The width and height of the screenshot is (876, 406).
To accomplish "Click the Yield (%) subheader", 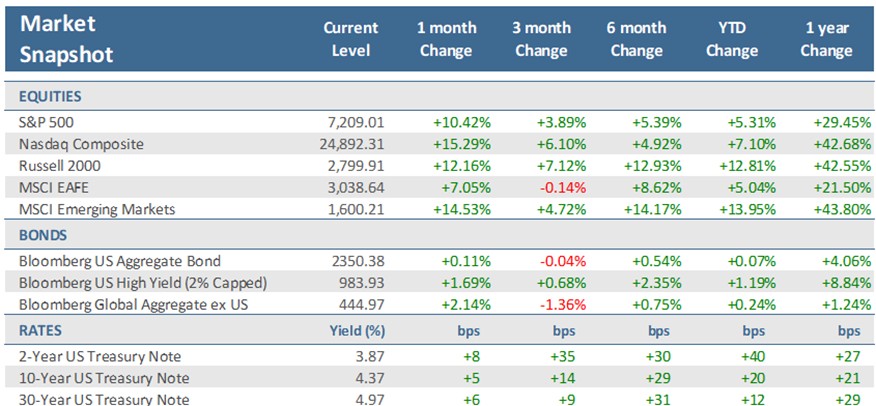I will tap(358, 331).
